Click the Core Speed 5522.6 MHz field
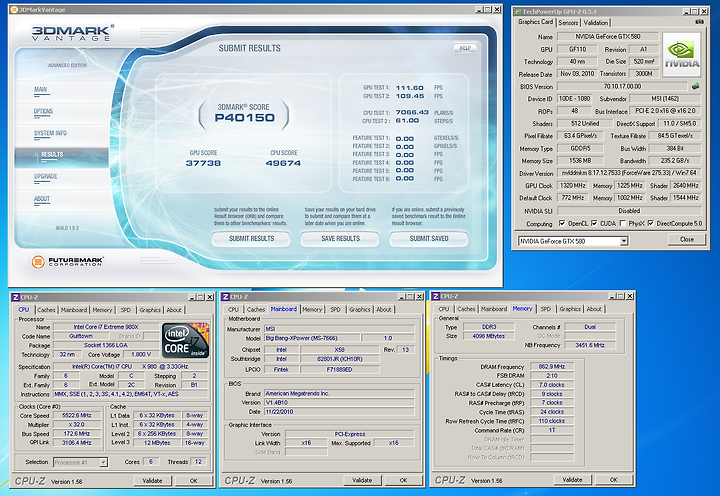 (77, 416)
